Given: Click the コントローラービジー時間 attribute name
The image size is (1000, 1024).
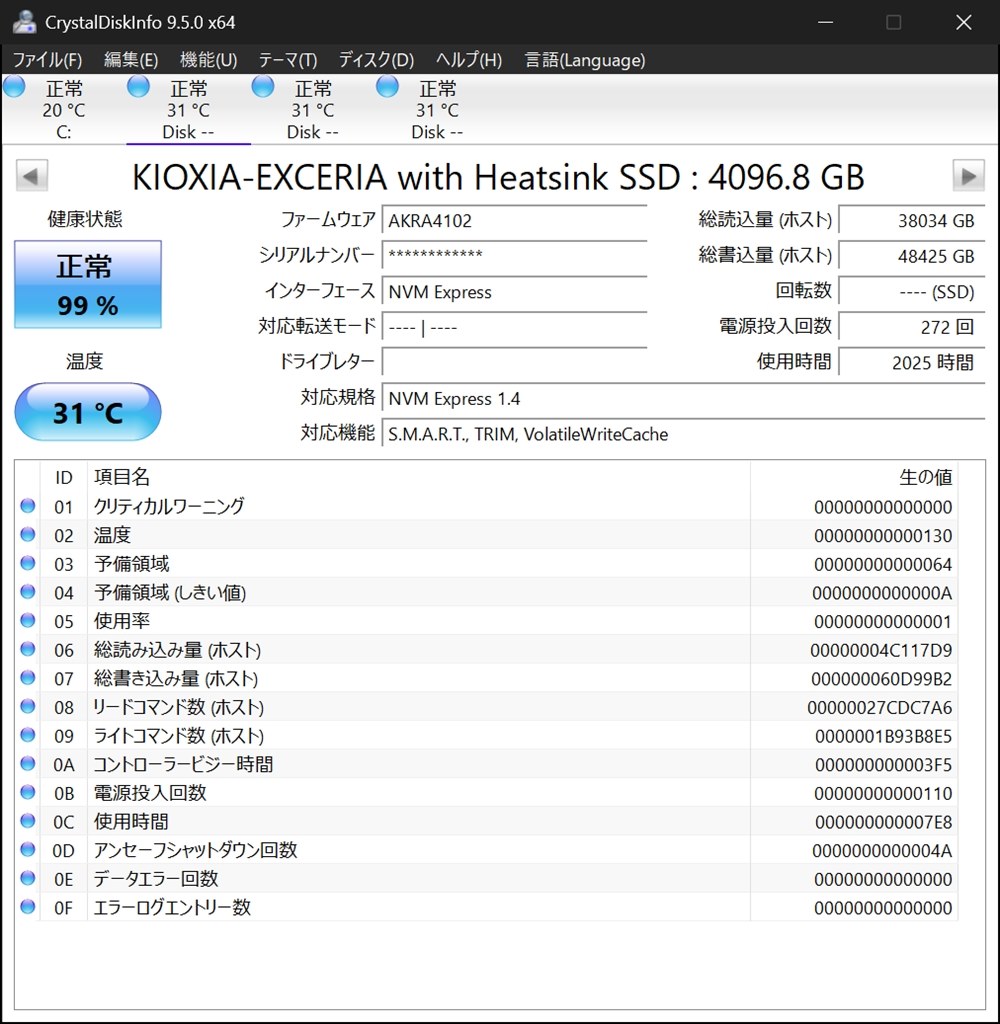Looking at the screenshot, I should coord(184,764).
